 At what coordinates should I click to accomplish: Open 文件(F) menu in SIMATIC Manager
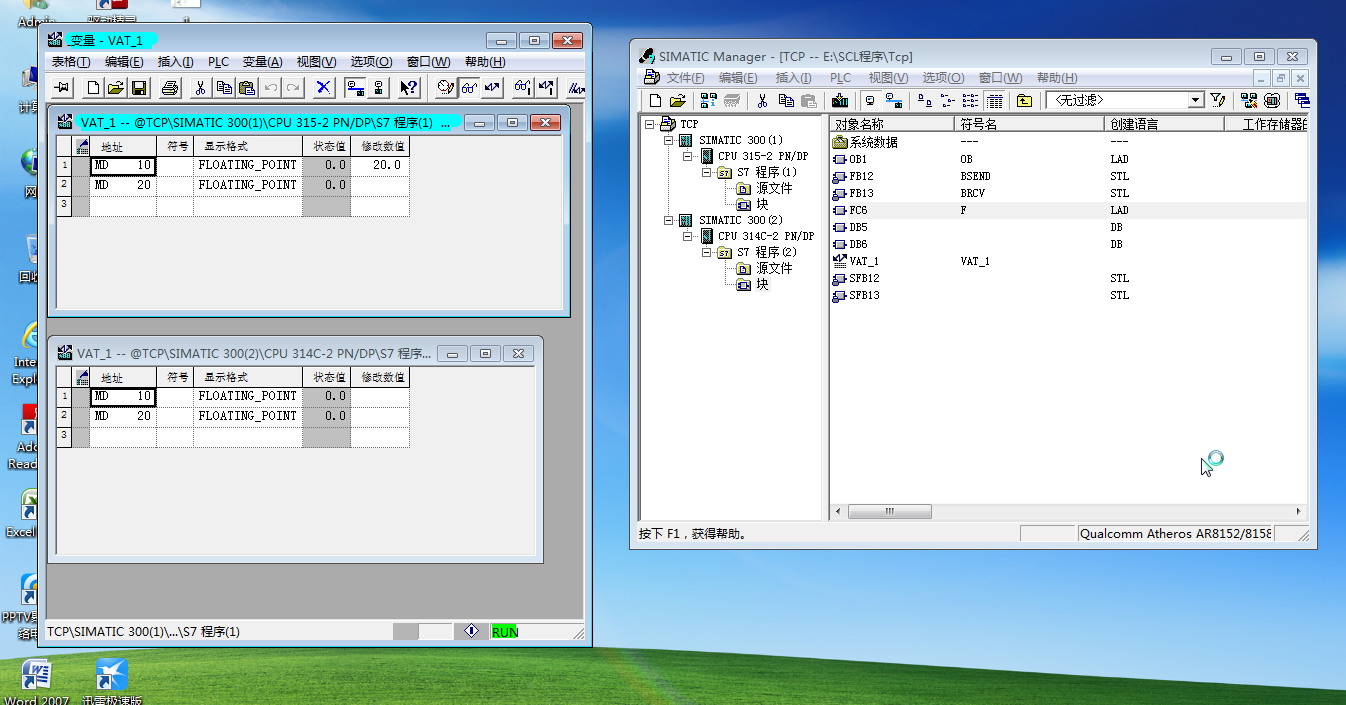coord(686,78)
